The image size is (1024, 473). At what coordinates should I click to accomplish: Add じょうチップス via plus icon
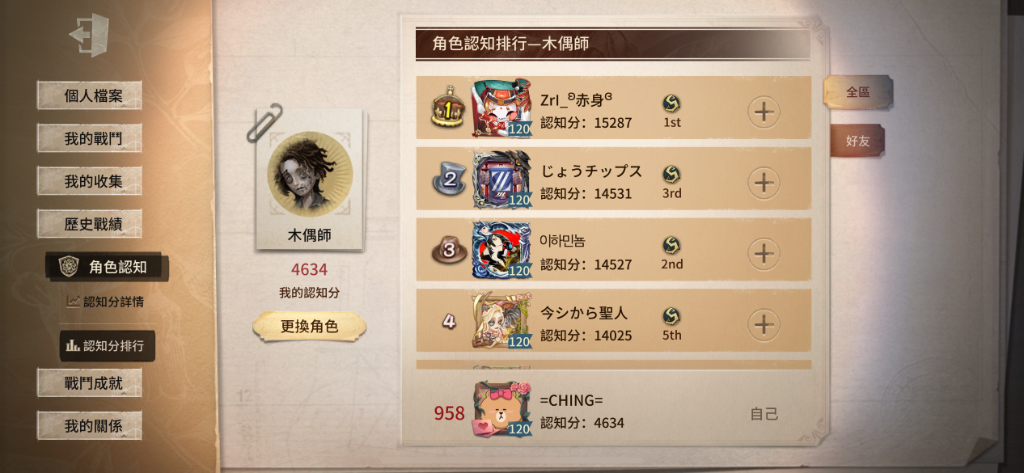[763, 183]
